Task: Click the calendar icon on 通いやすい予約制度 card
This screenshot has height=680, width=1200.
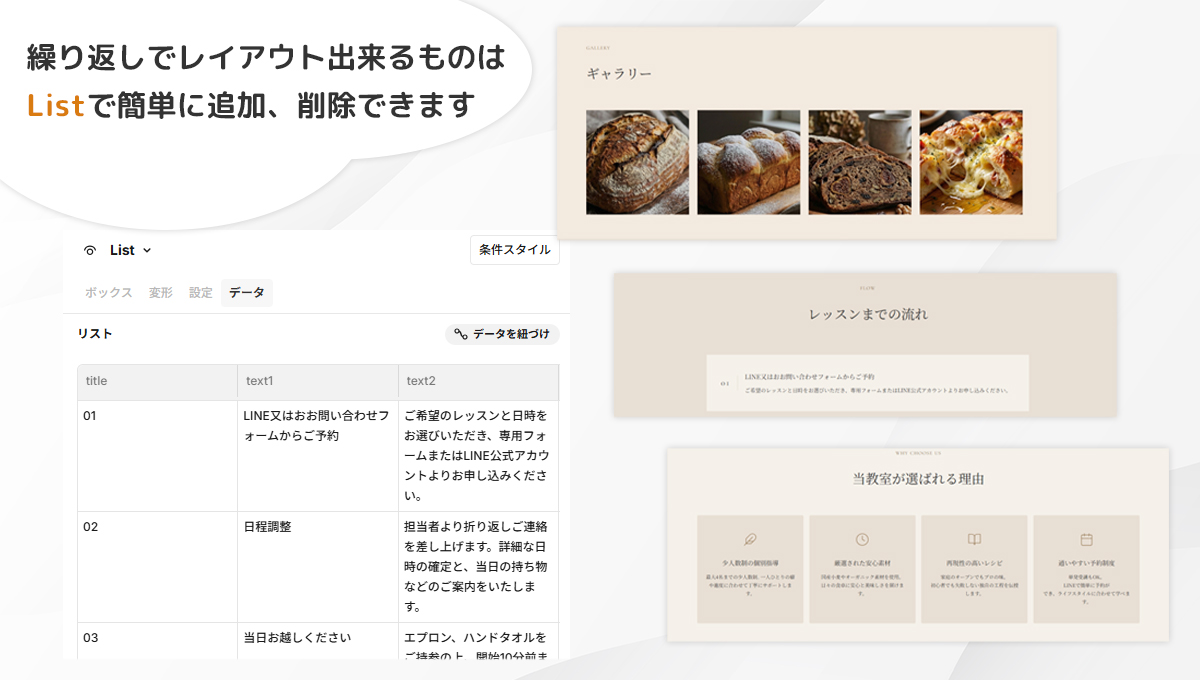Action: point(1087,539)
